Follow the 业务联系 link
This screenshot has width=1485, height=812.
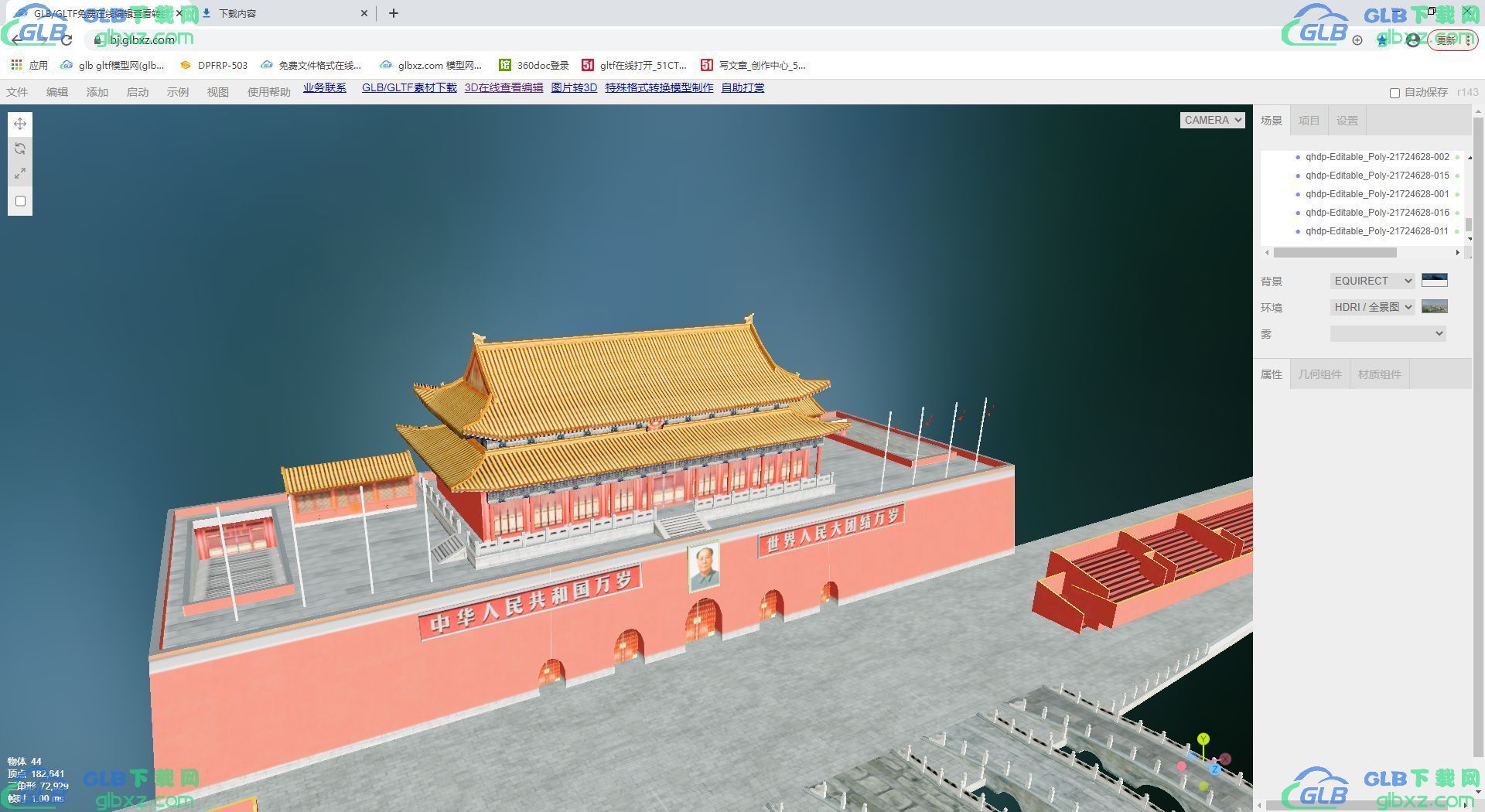[325, 88]
